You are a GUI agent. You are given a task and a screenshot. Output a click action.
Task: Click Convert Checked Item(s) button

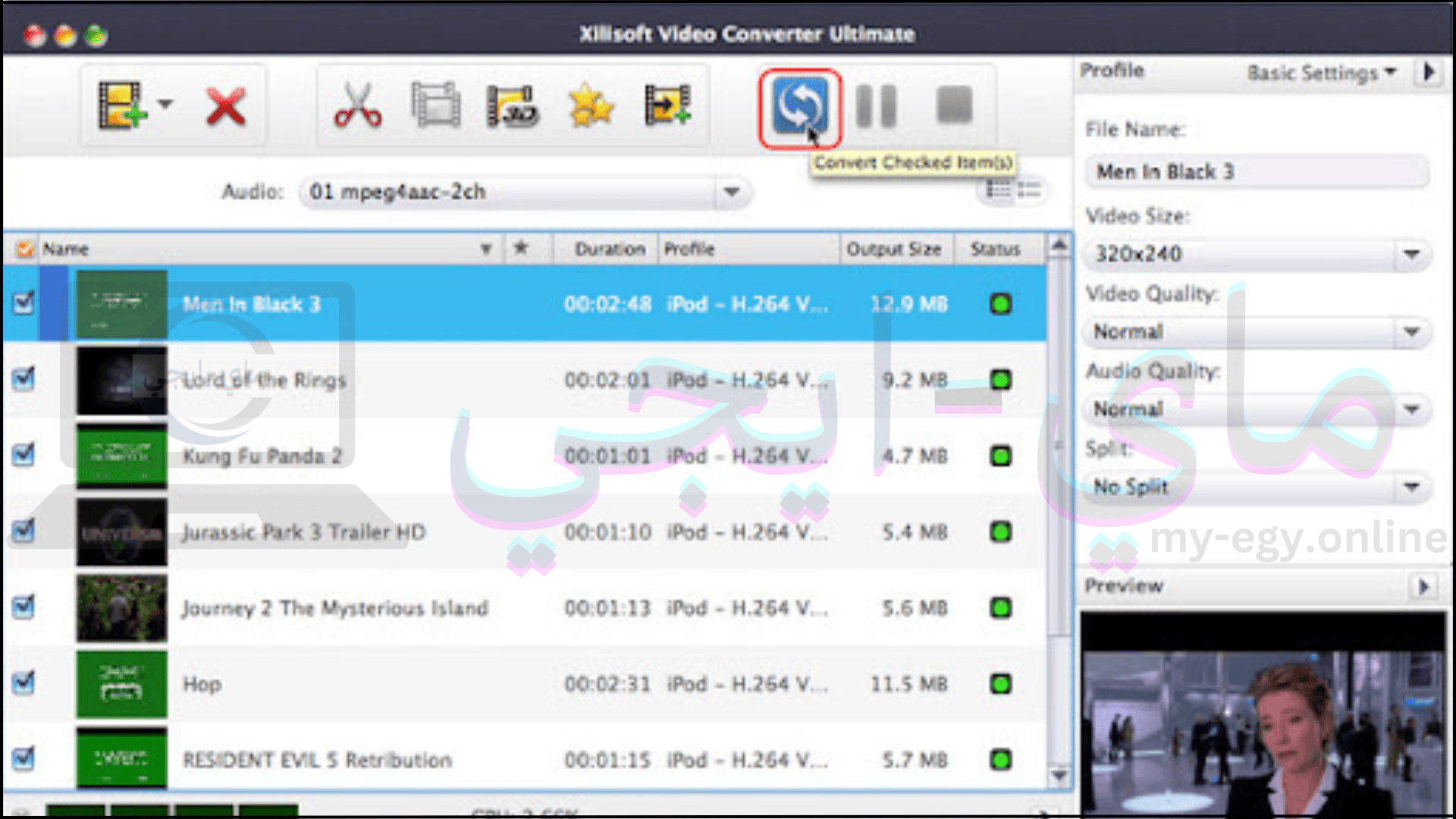click(x=799, y=108)
